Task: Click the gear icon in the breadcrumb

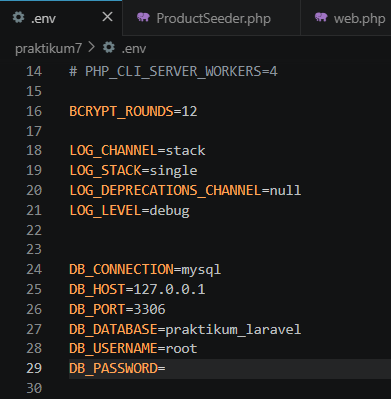Action: point(109,48)
